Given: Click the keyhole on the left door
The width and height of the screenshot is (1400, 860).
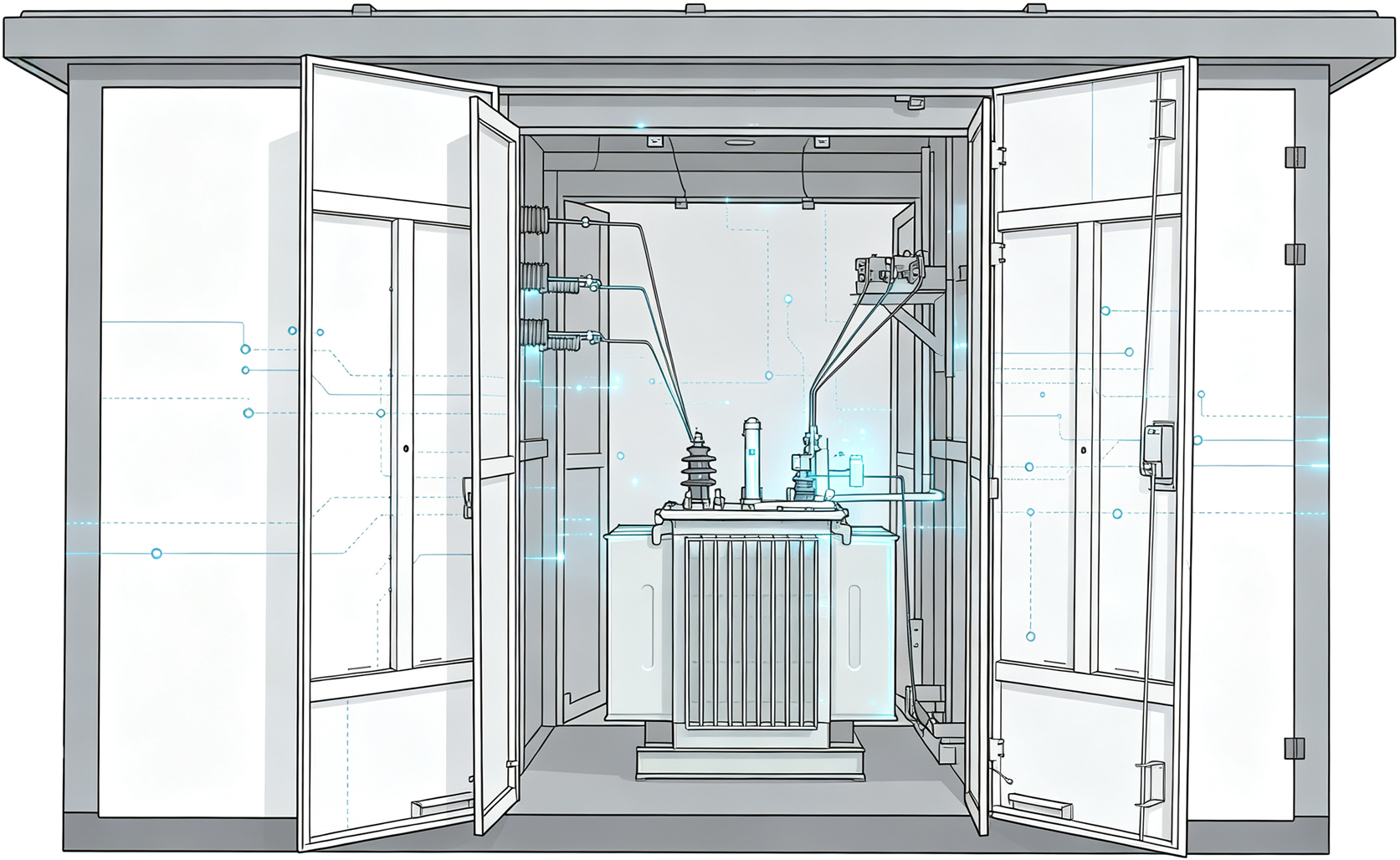Looking at the screenshot, I should pyautogui.click(x=407, y=449).
